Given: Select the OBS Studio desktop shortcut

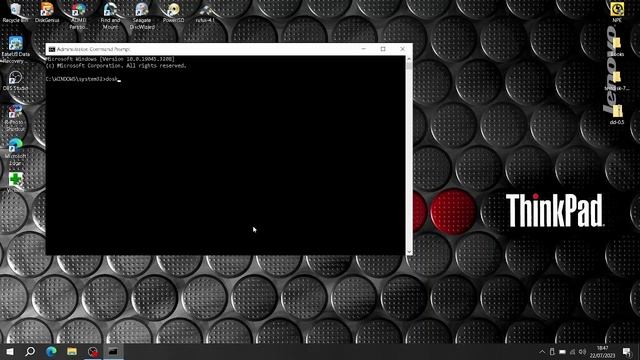Looking at the screenshot, I should click(x=15, y=80).
